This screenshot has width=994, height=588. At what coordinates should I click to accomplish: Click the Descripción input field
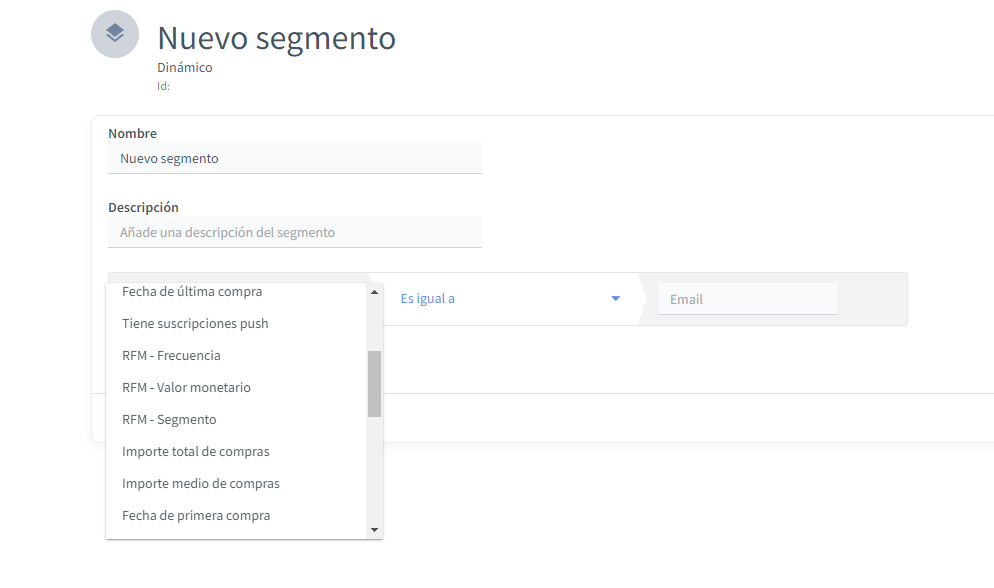click(294, 232)
